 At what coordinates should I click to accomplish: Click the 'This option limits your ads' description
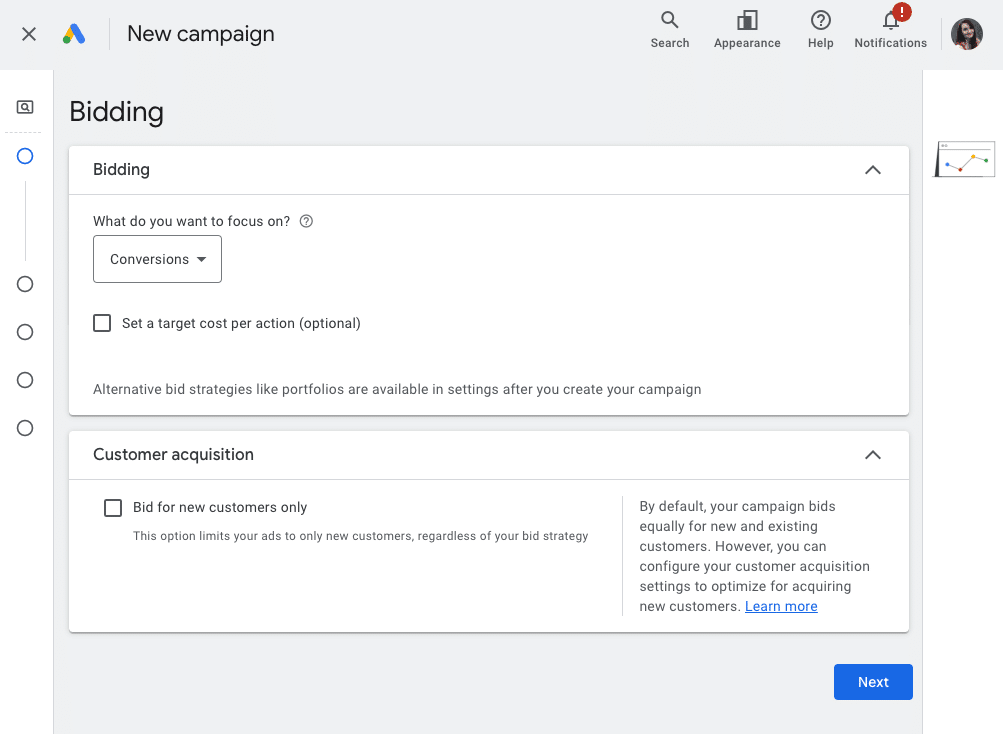pos(361,536)
